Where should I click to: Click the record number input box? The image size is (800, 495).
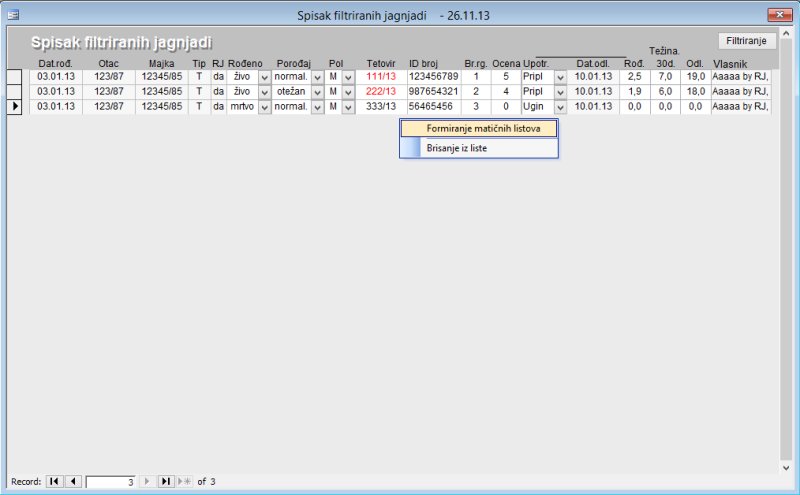click(x=111, y=482)
